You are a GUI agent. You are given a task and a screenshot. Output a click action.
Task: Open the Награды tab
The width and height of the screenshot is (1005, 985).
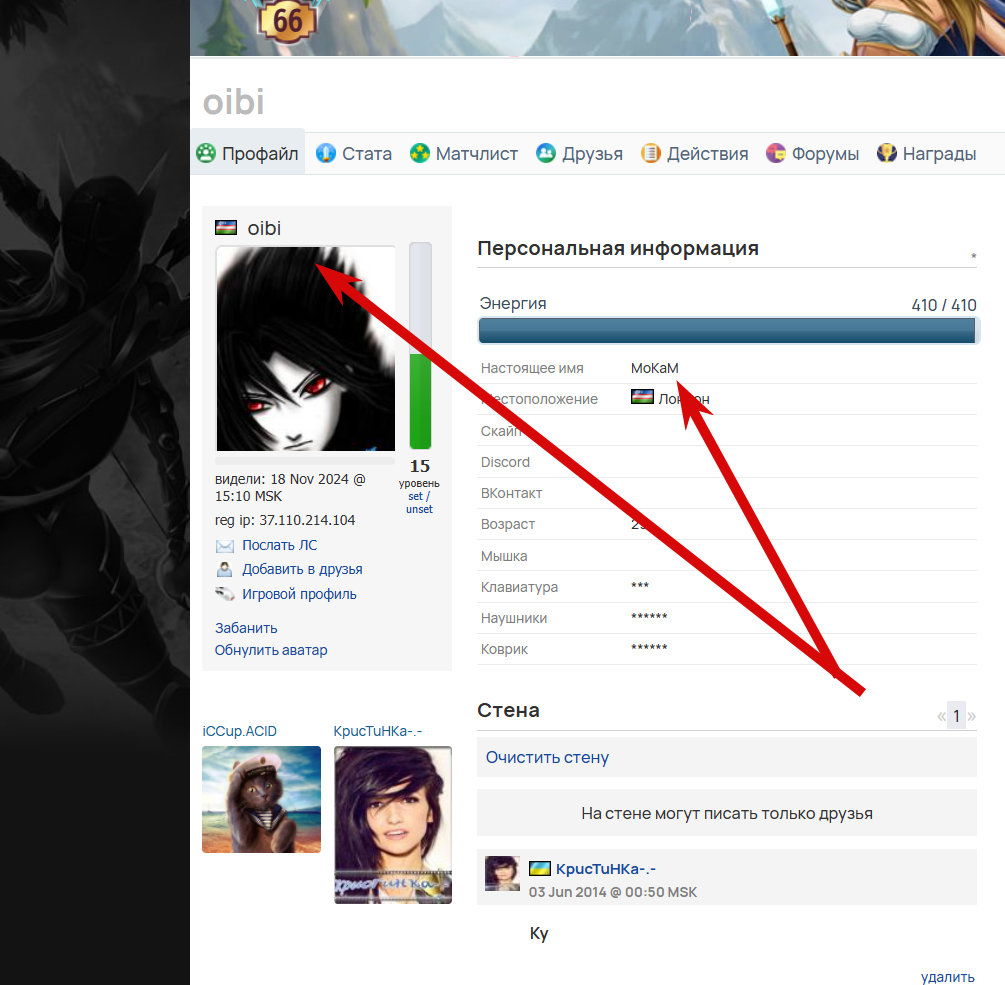(x=927, y=154)
